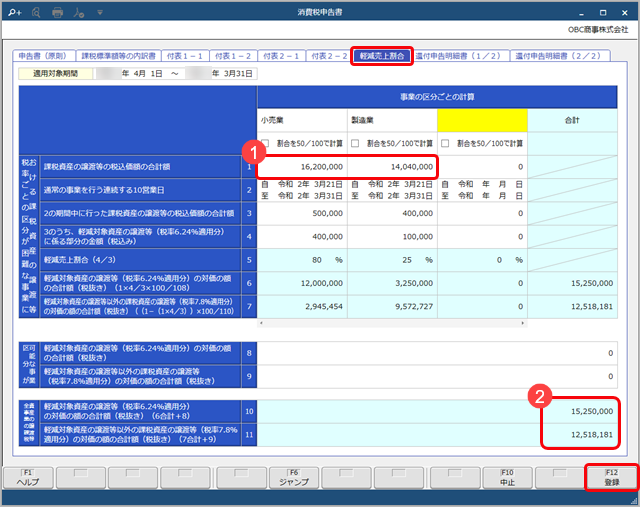Click the 80 % ratio cell
640x507 pixels.
point(302,260)
